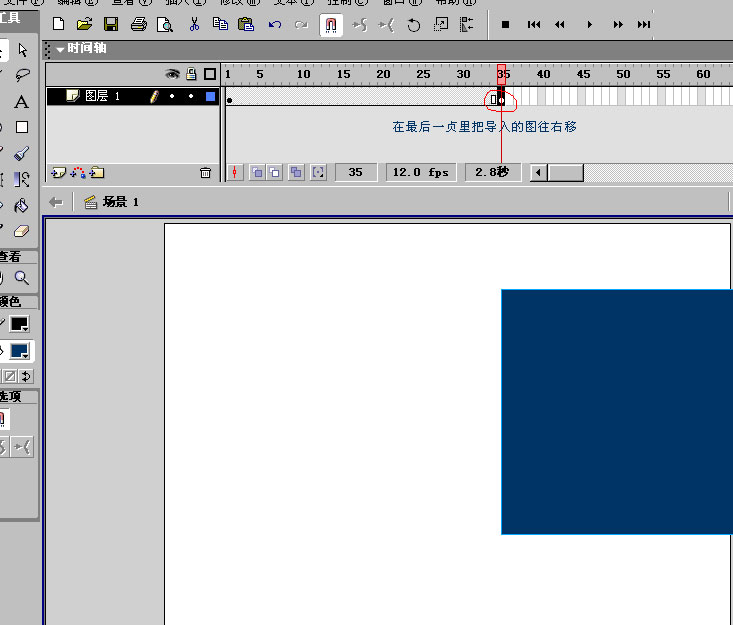Undo the last action

pyautogui.click(x=275, y=24)
